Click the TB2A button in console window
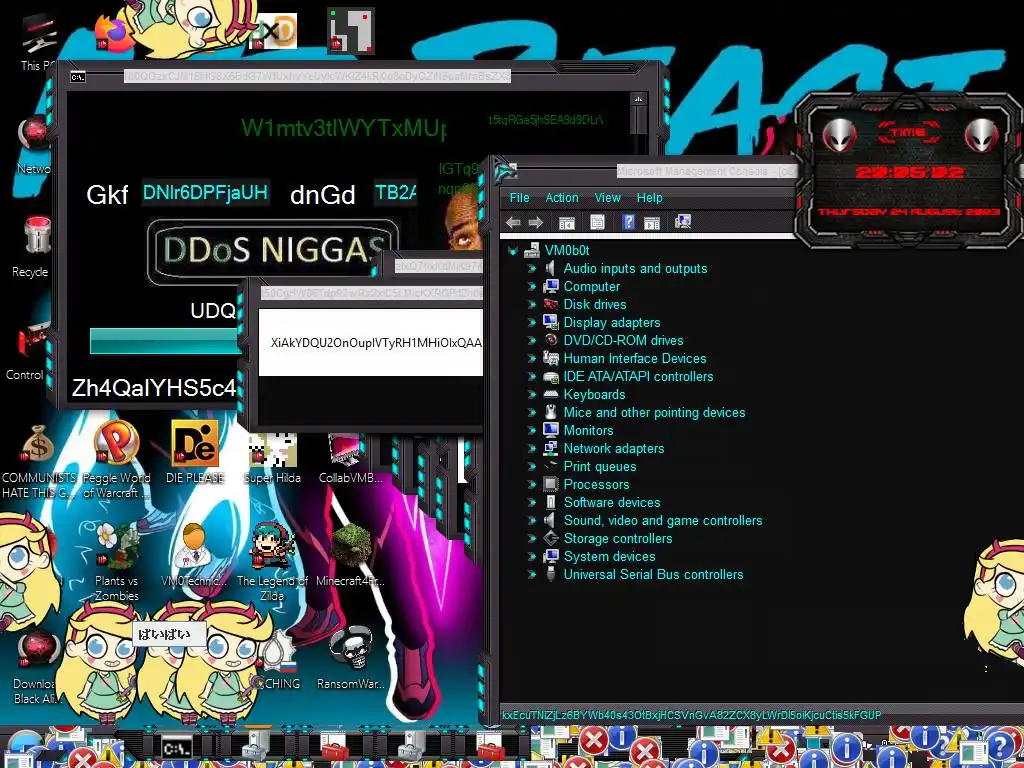1024x768 pixels. point(396,193)
